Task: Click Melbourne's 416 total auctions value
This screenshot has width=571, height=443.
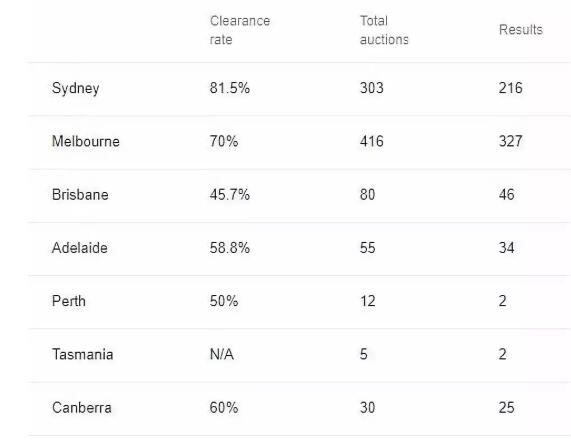Action: click(x=371, y=141)
